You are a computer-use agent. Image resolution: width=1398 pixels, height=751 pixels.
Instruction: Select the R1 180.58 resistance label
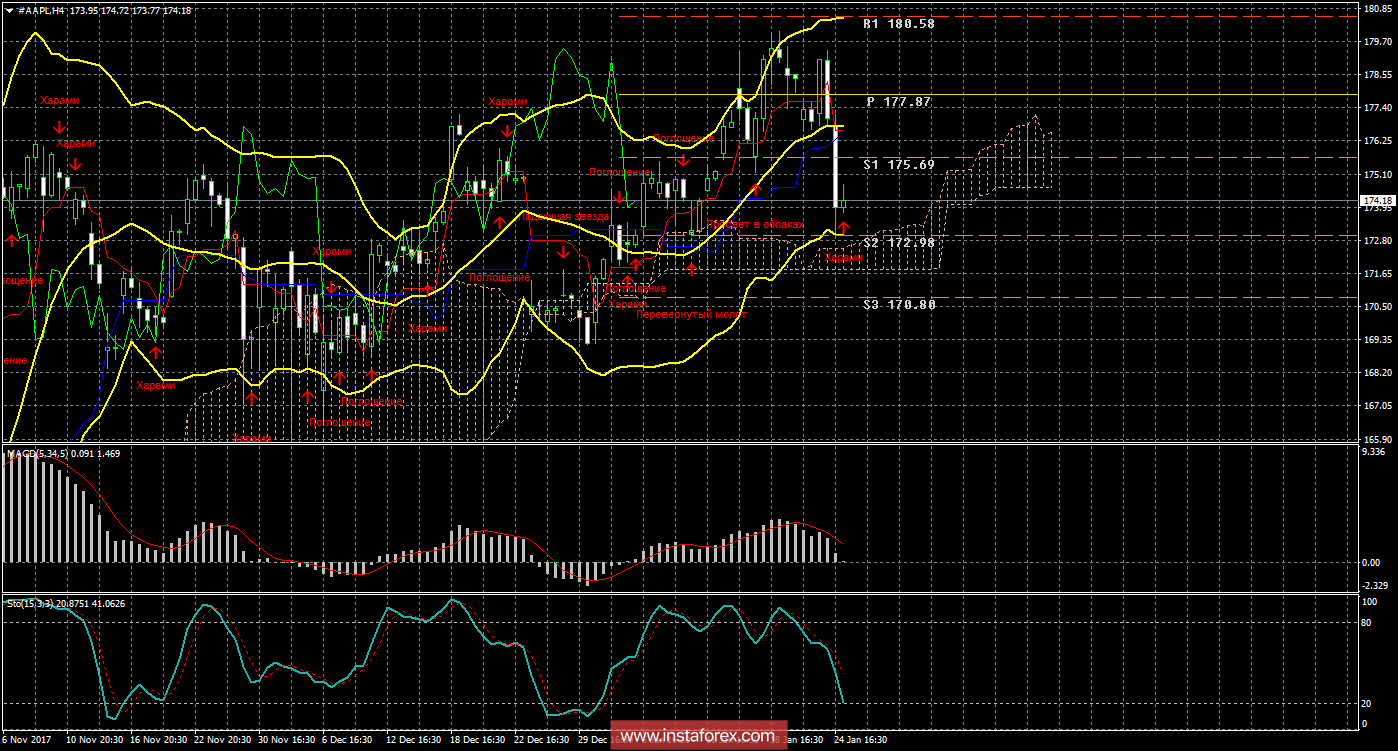(899, 23)
